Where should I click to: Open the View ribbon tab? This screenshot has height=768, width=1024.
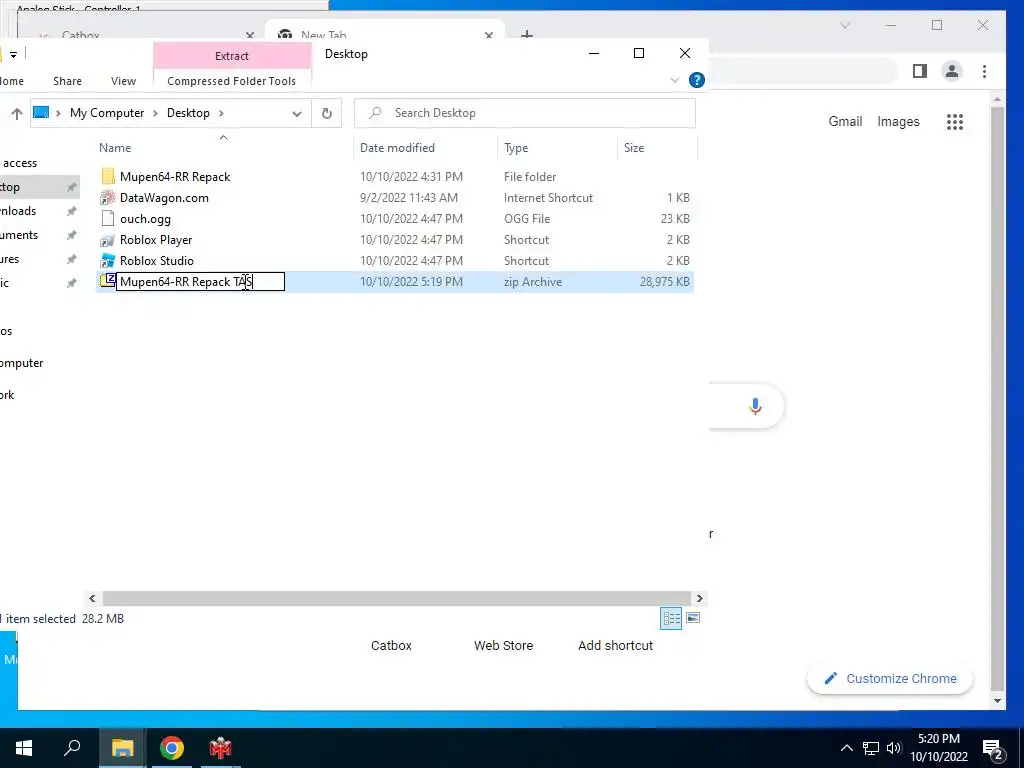123,81
